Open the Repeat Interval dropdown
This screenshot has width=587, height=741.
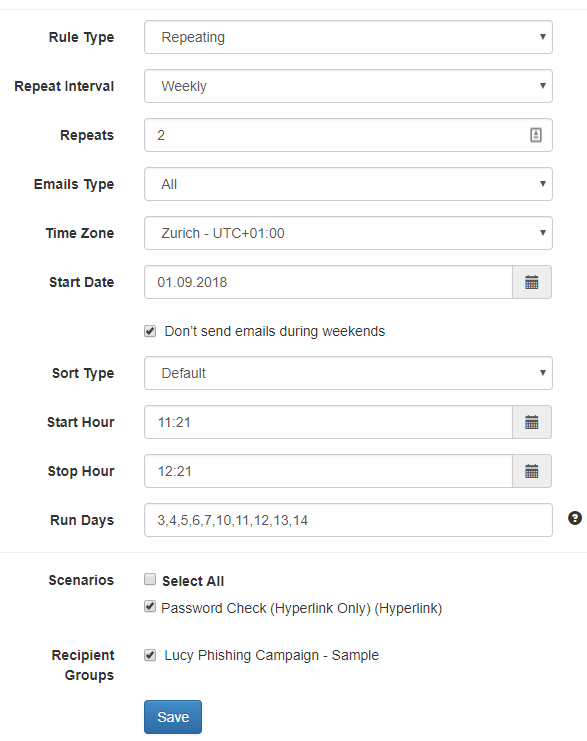point(348,86)
